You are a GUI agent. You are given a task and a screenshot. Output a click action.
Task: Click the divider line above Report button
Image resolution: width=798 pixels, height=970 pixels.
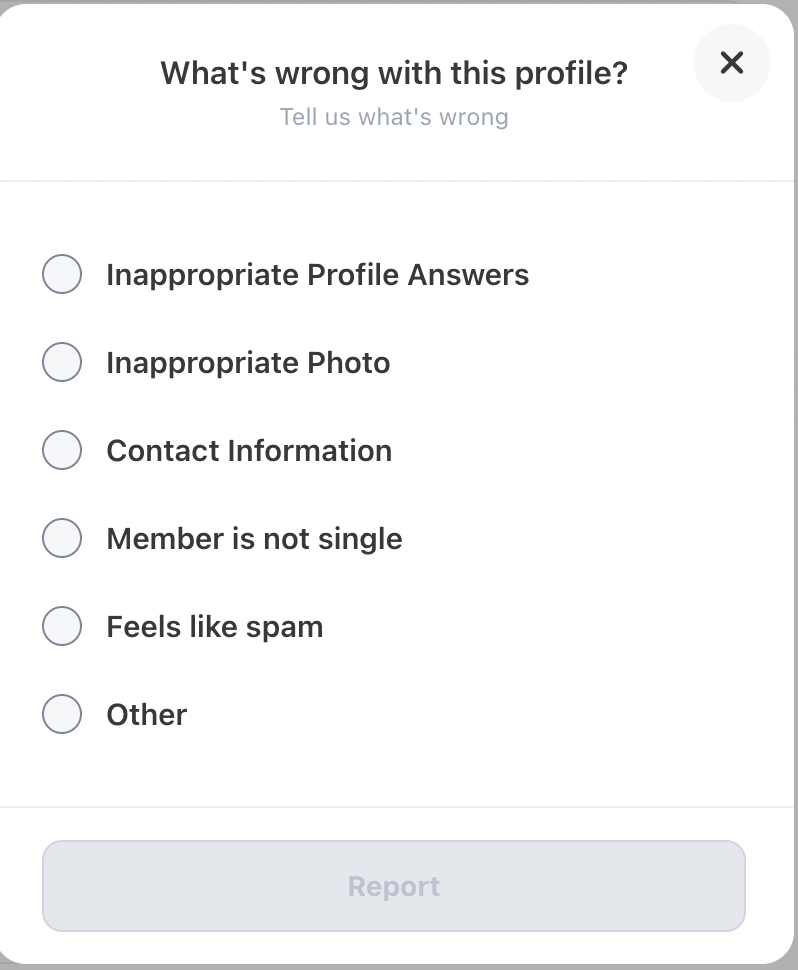pyautogui.click(x=396, y=807)
